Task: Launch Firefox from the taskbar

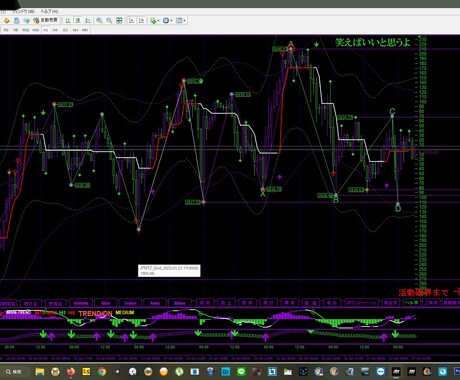Action: (x=71, y=371)
